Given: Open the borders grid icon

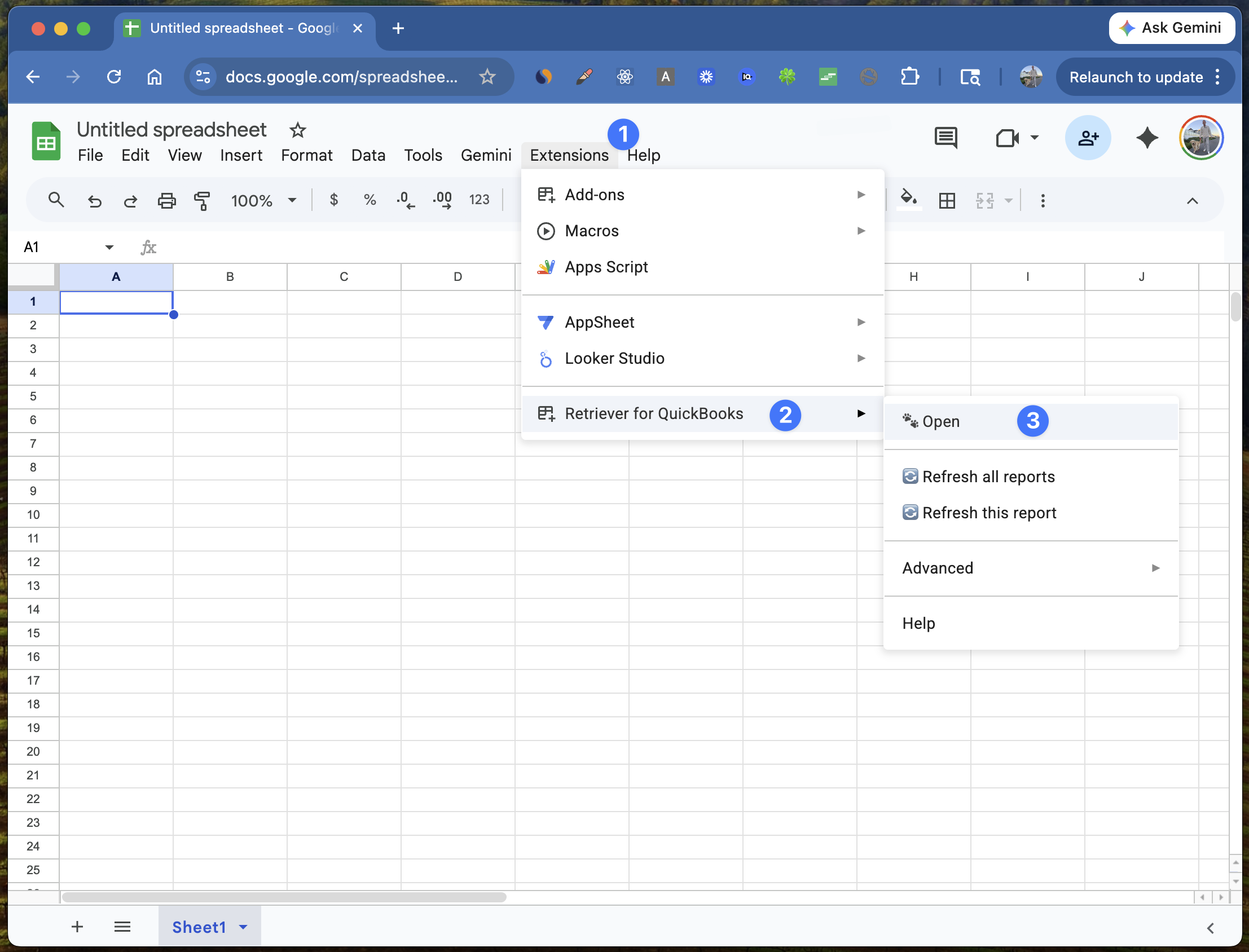Looking at the screenshot, I should click(x=947, y=201).
